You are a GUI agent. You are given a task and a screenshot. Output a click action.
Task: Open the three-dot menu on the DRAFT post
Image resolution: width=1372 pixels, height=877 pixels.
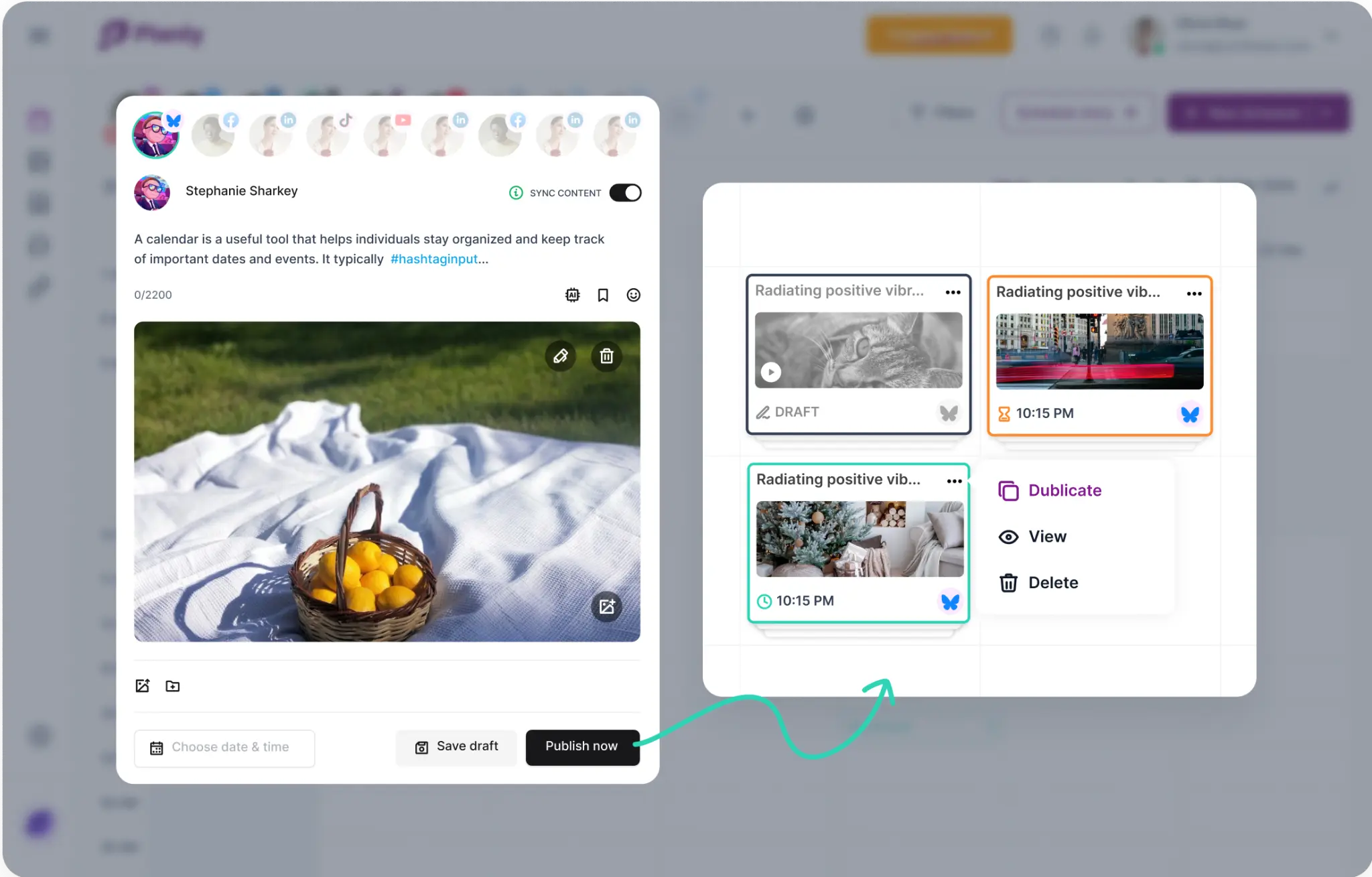pyautogui.click(x=953, y=292)
